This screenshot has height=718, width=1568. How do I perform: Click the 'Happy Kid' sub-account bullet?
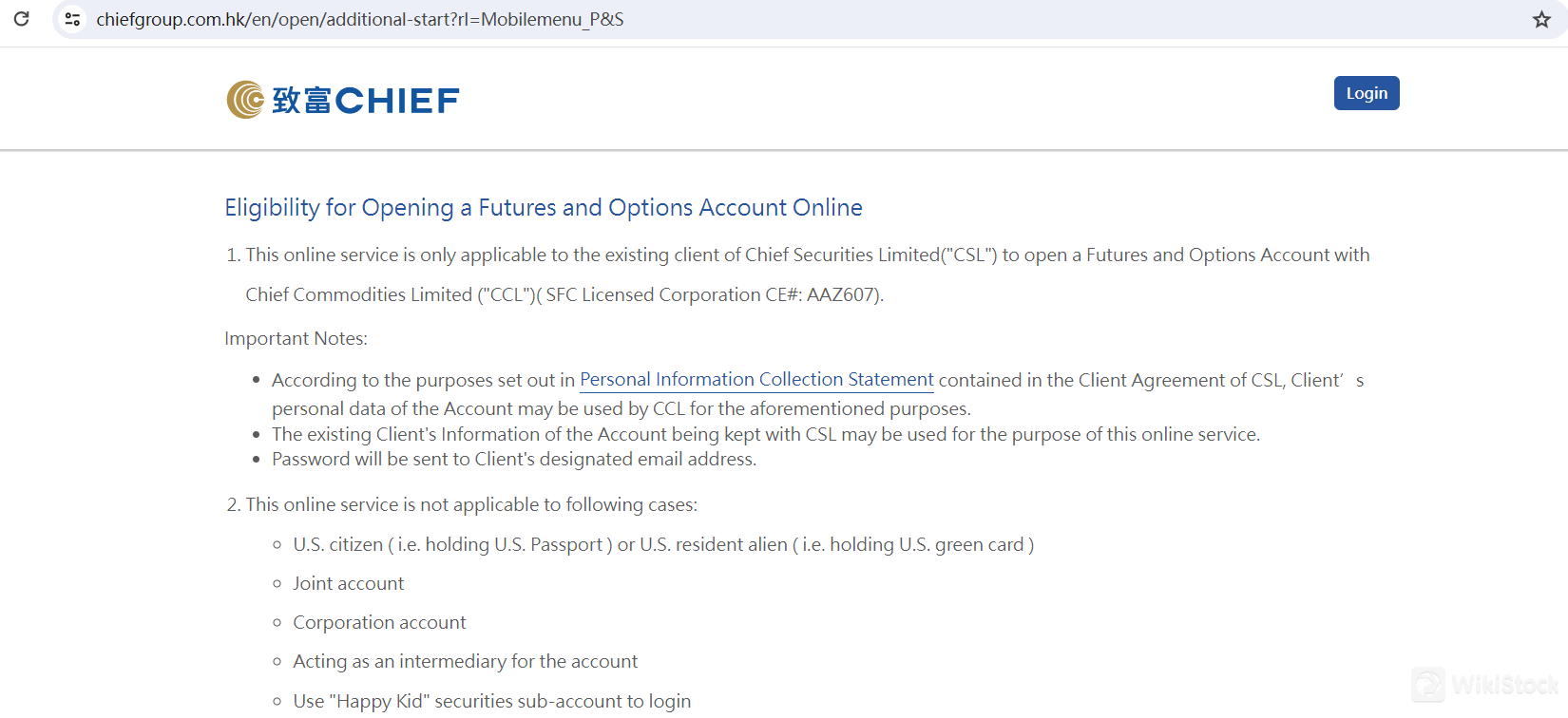491,701
